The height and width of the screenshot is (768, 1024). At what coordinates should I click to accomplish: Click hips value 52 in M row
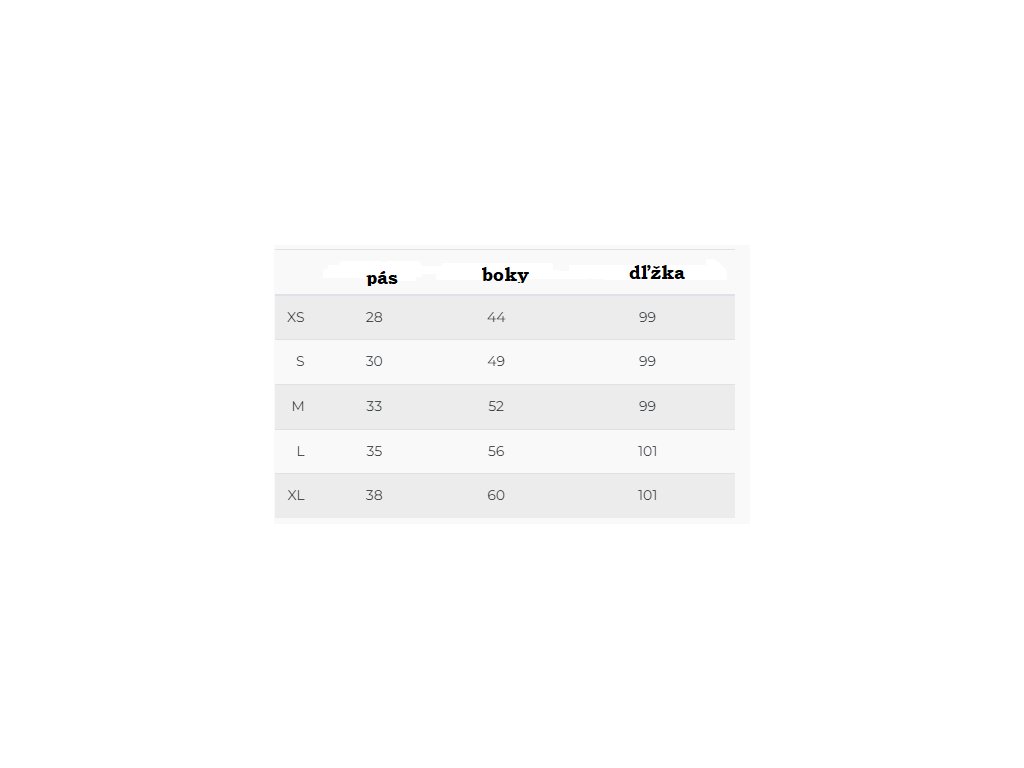tap(496, 407)
